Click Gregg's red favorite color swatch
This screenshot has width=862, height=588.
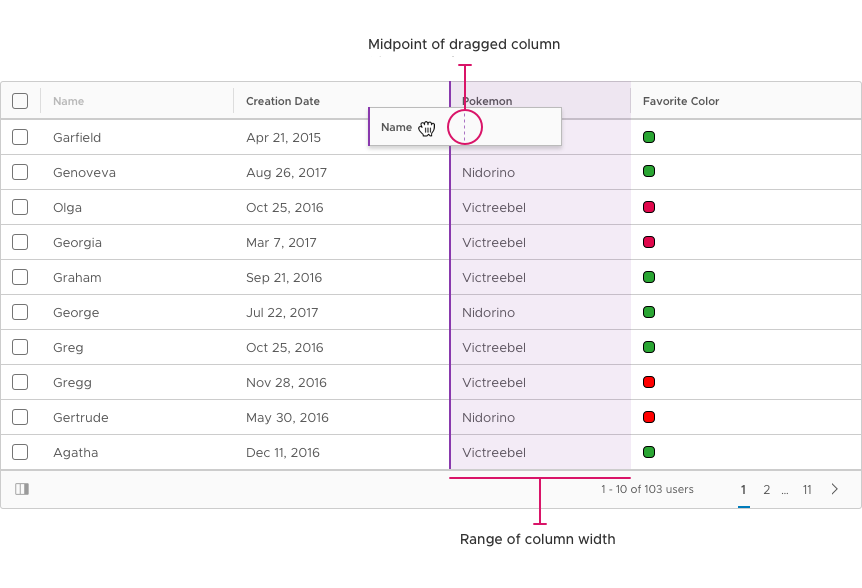click(649, 382)
